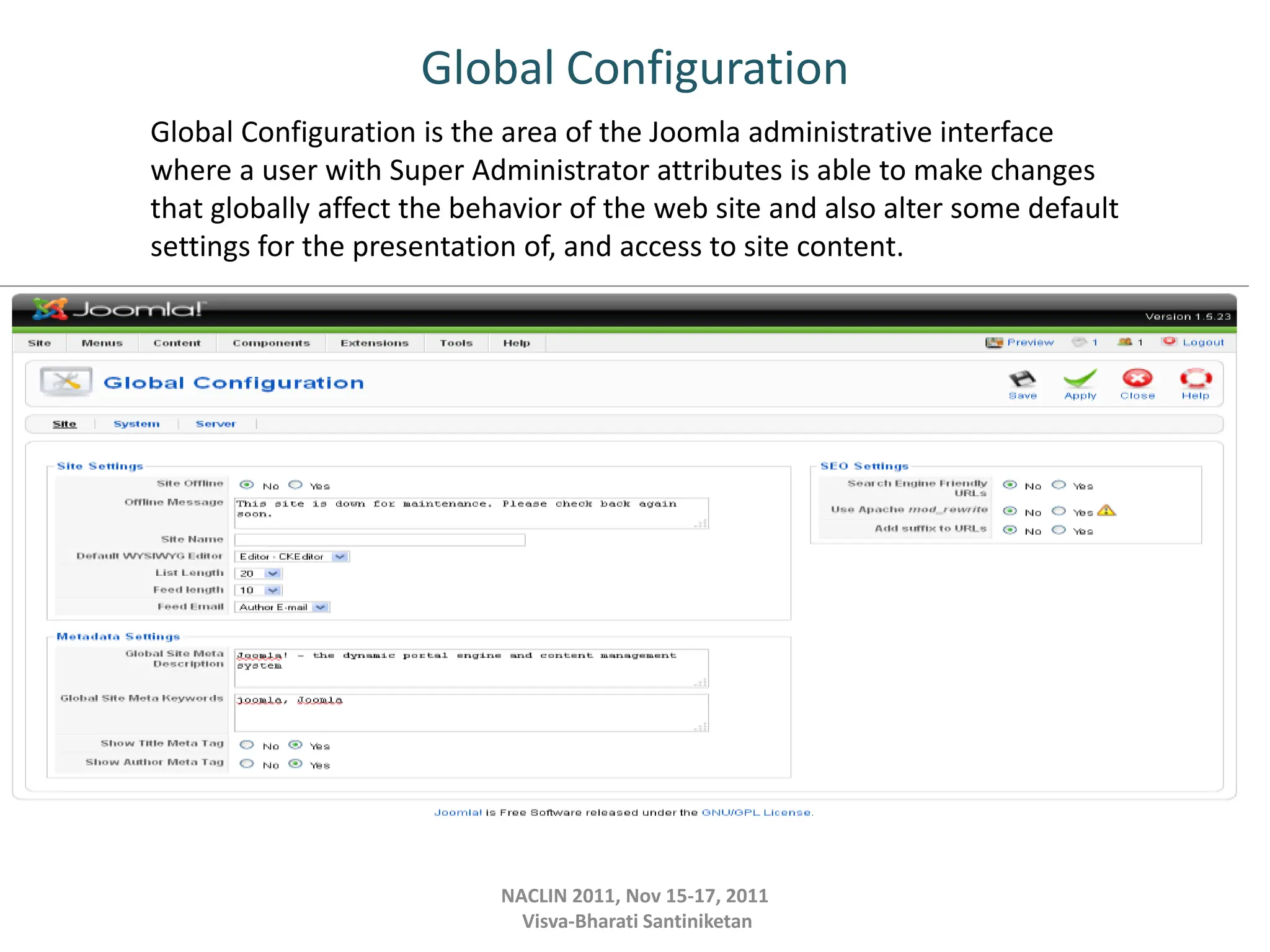Click the Preview link
1270x952 pixels.
click(x=1031, y=342)
